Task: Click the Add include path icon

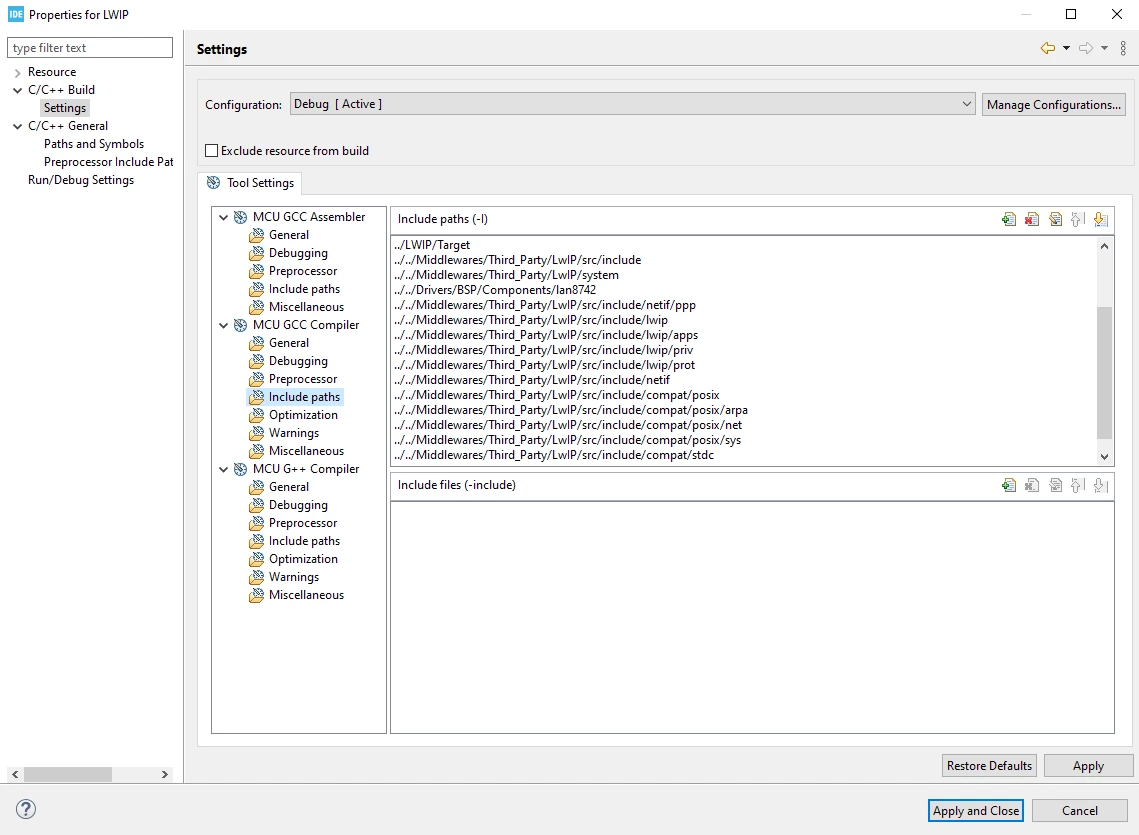Action: click(x=1008, y=219)
